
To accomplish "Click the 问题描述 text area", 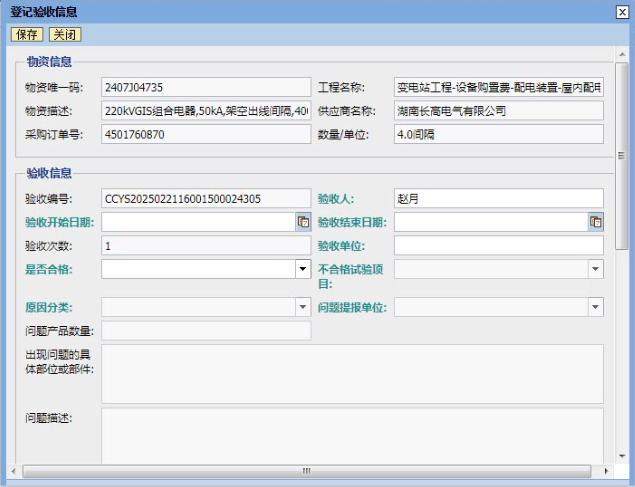I will (352, 435).
